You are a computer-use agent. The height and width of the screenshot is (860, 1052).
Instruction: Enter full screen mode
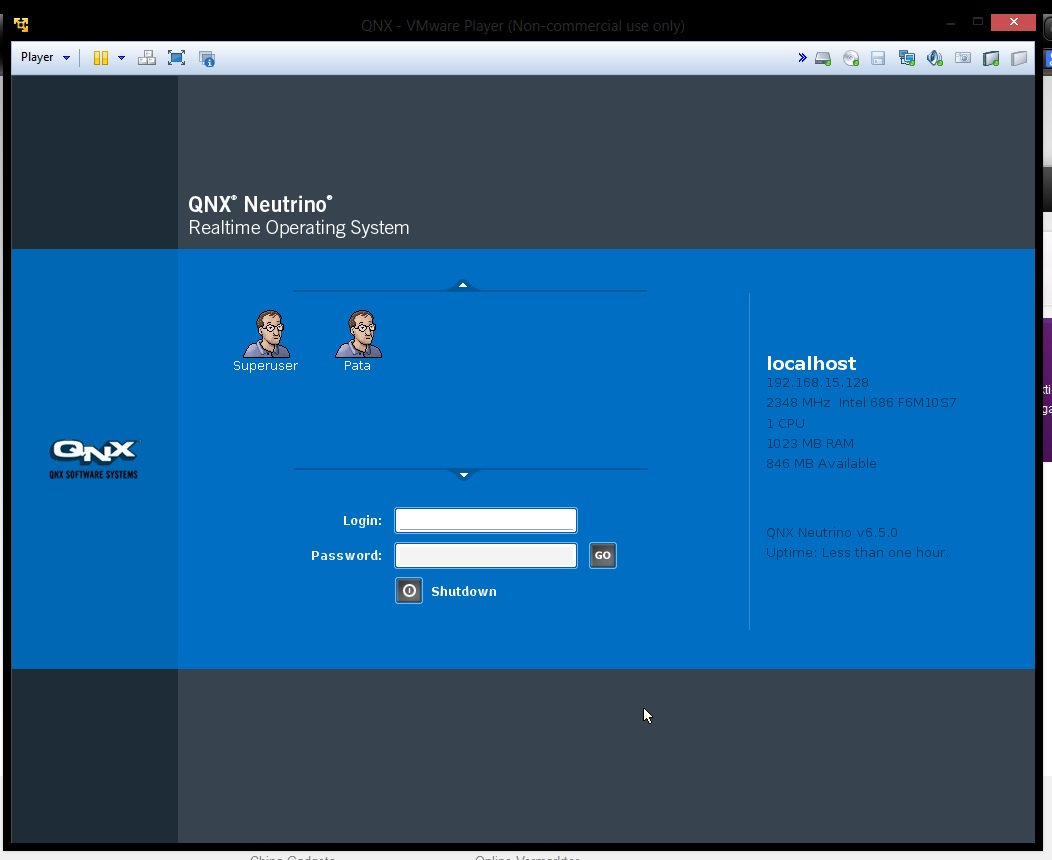[177, 58]
